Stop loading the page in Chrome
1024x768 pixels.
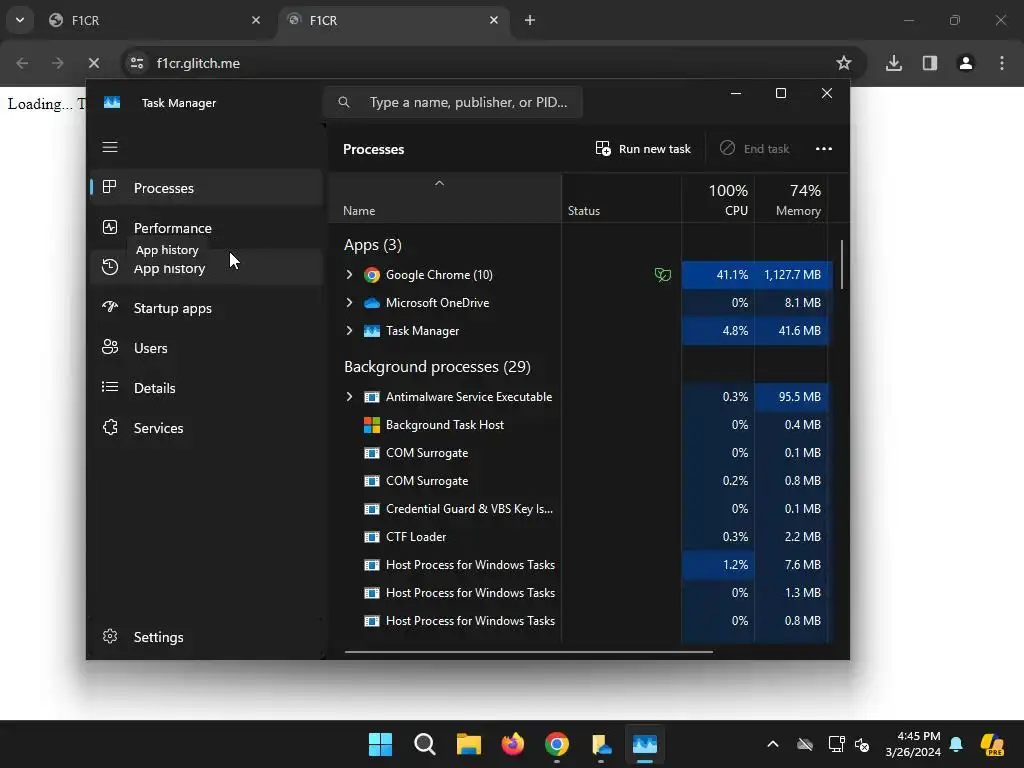tap(93, 63)
